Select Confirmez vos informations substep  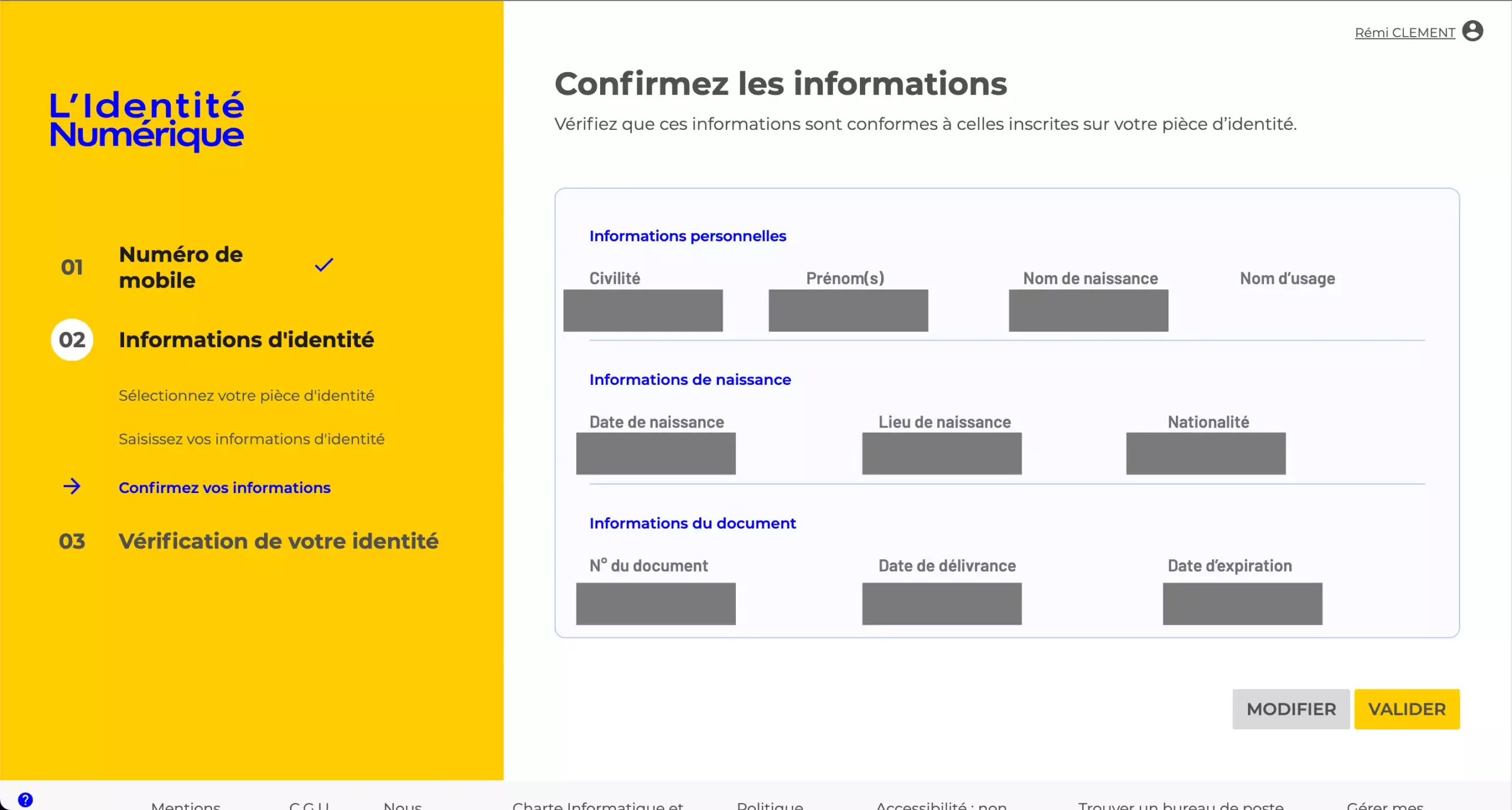(224, 488)
